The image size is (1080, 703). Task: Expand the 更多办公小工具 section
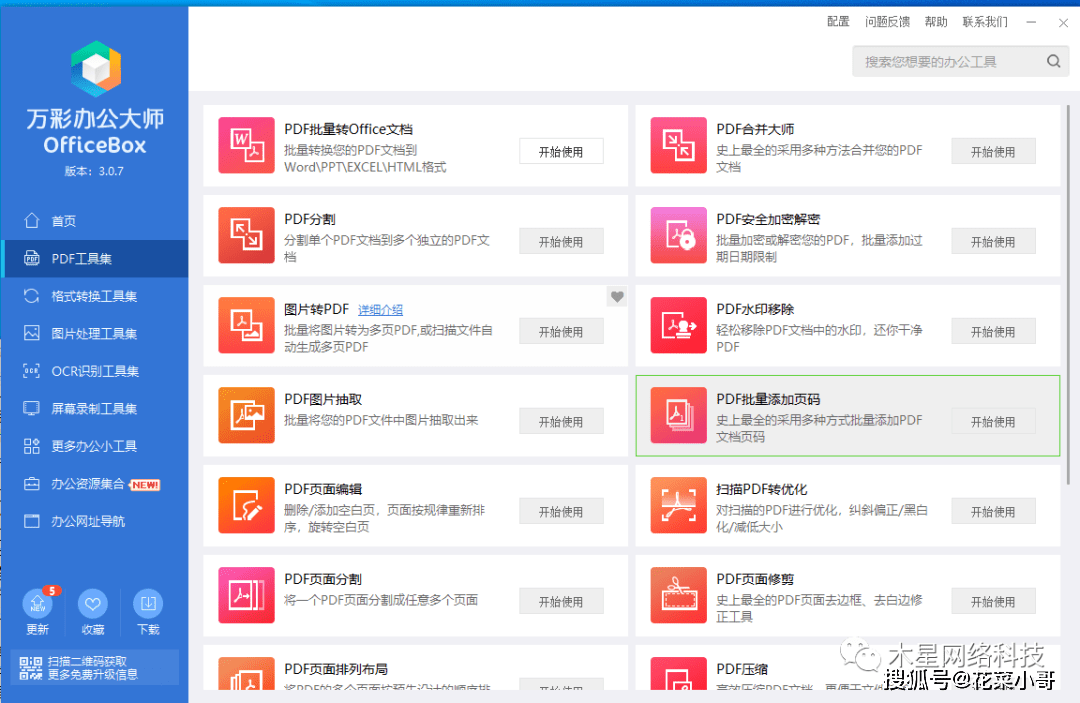94,446
